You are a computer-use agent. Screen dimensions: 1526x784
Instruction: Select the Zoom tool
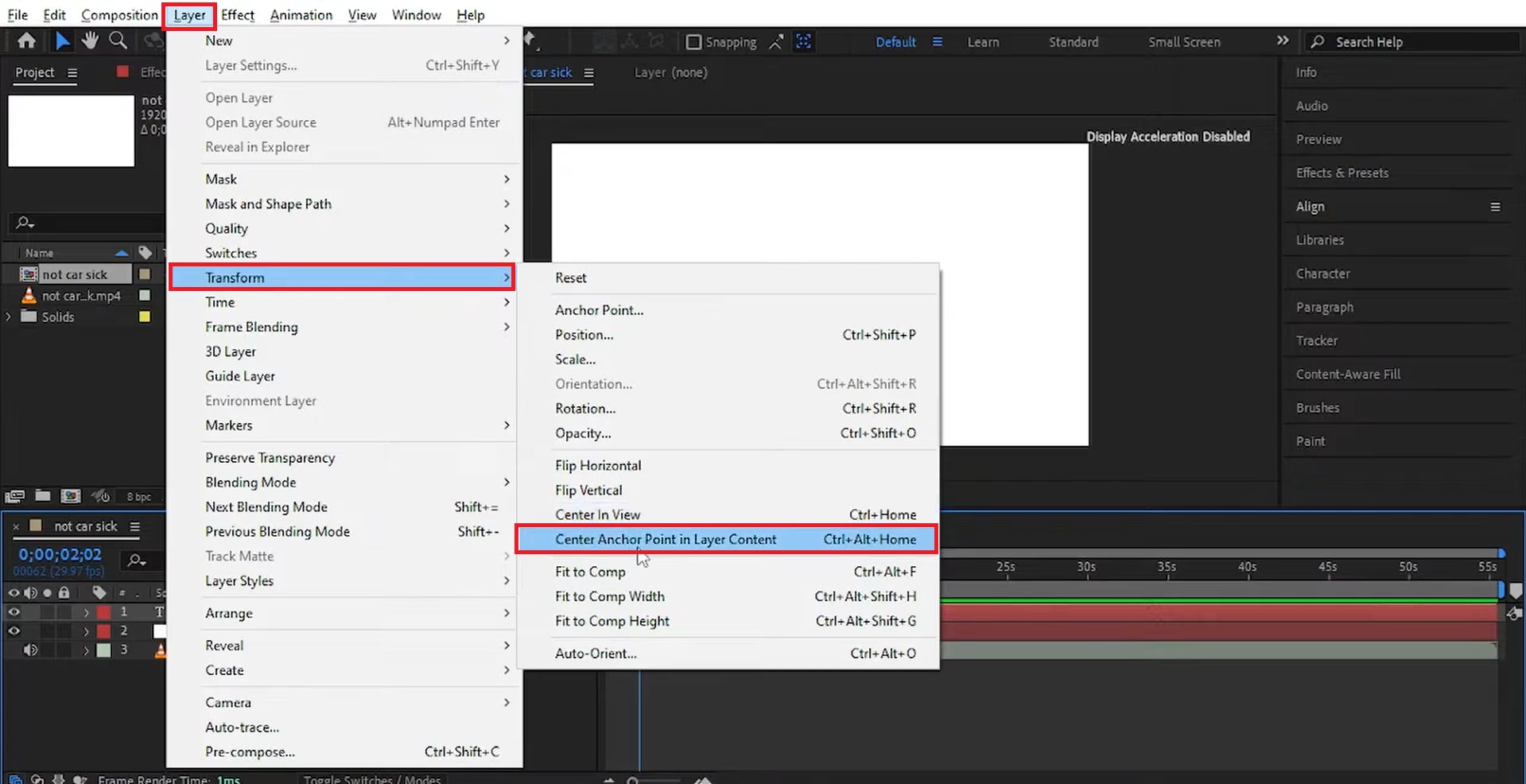tap(118, 41)
